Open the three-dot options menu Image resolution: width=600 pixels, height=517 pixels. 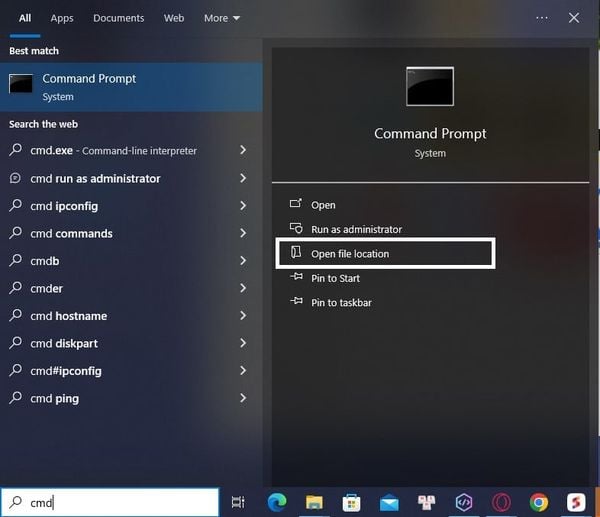pyautogui.click(x=542, y=18)
